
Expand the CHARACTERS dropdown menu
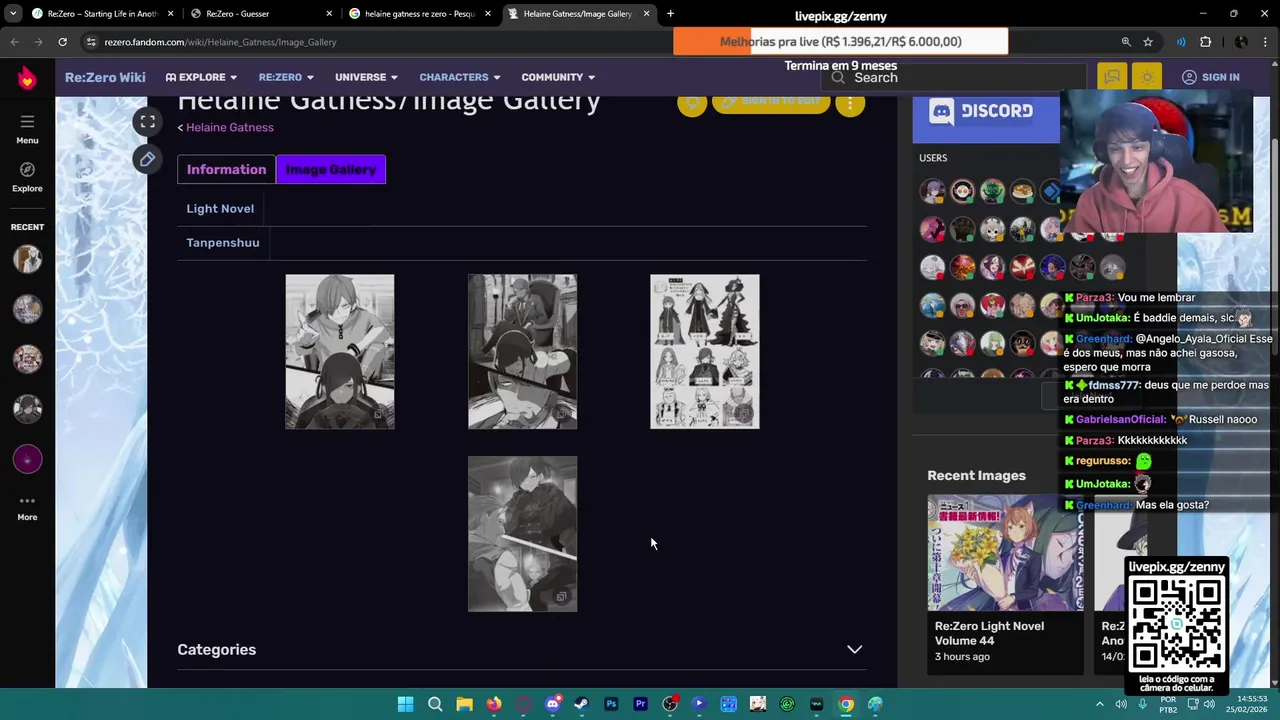460,77
